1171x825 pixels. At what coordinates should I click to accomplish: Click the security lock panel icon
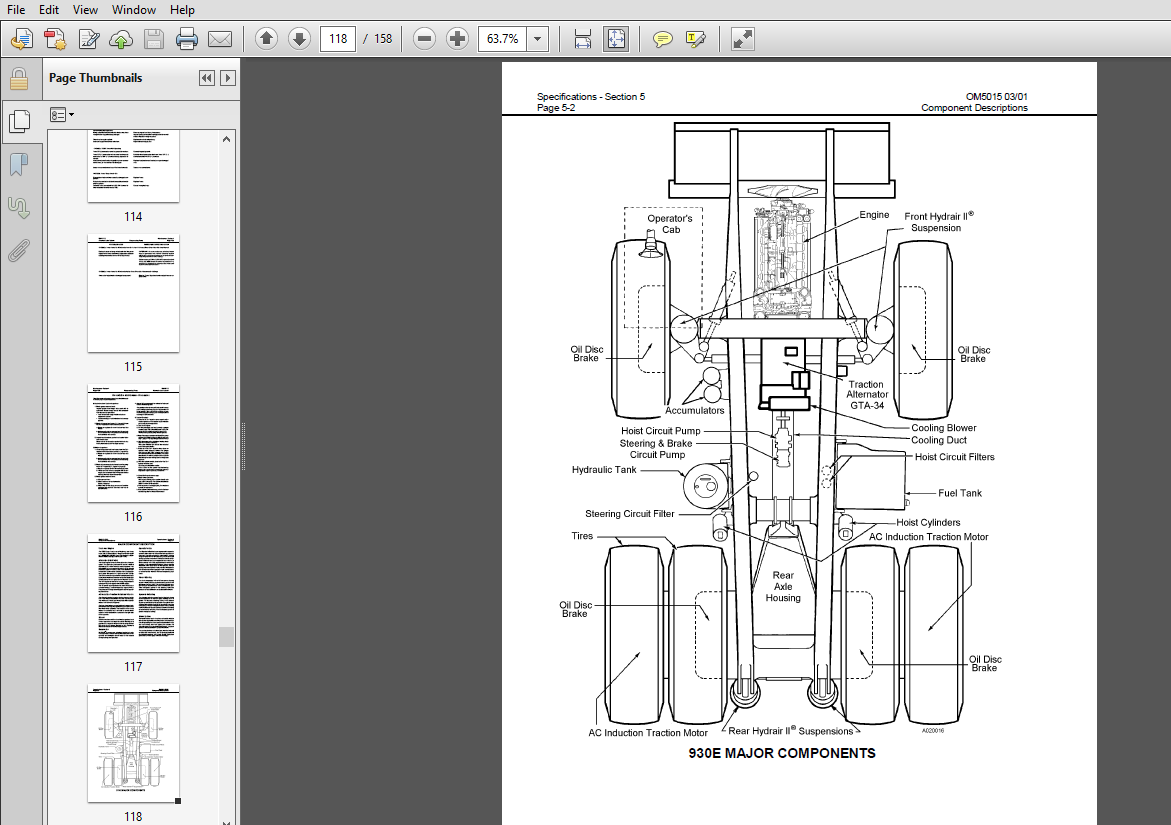[19, 78]
